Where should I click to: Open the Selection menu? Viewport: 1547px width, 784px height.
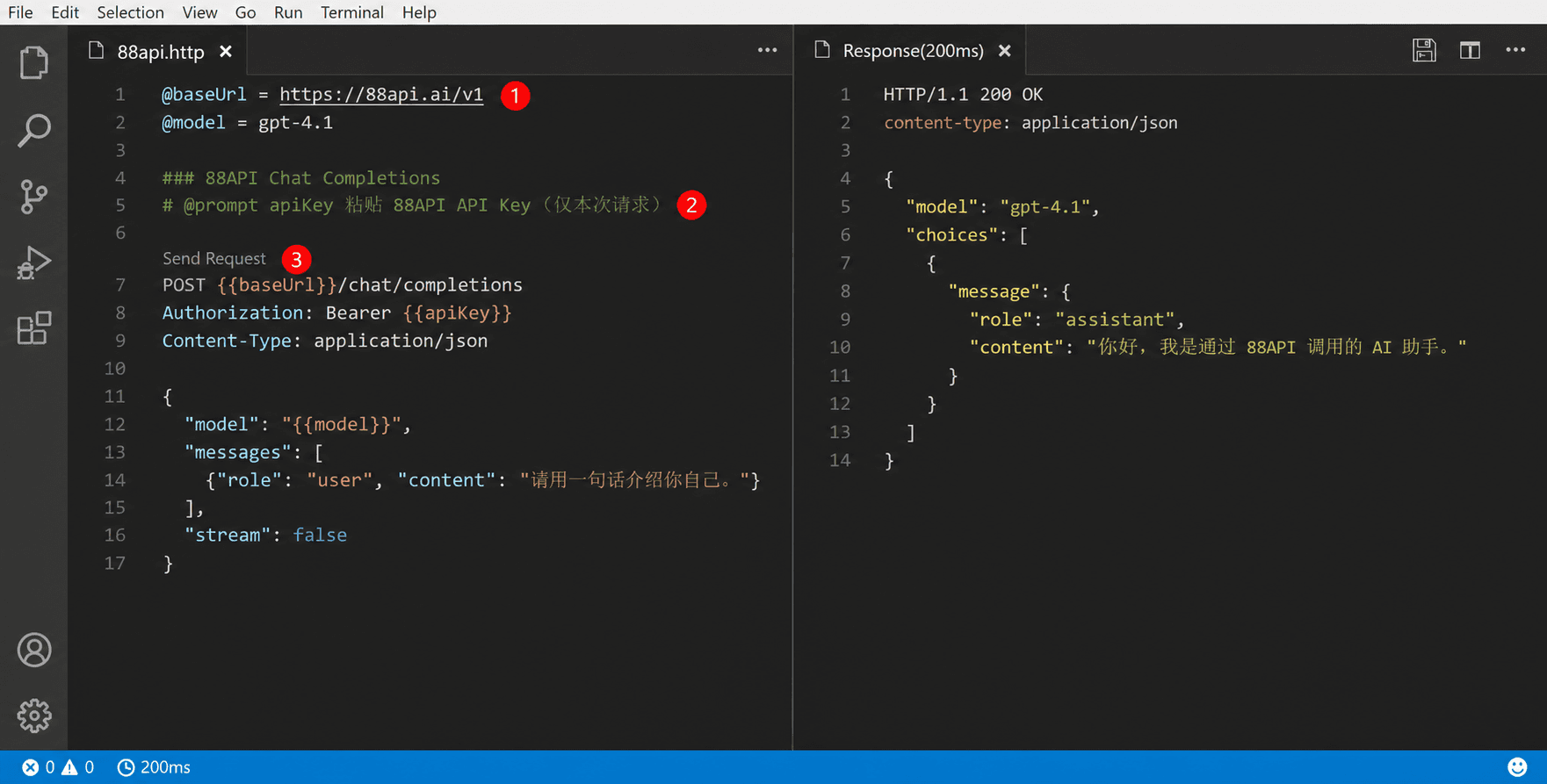pyautogui.click(x=130, y=12)
